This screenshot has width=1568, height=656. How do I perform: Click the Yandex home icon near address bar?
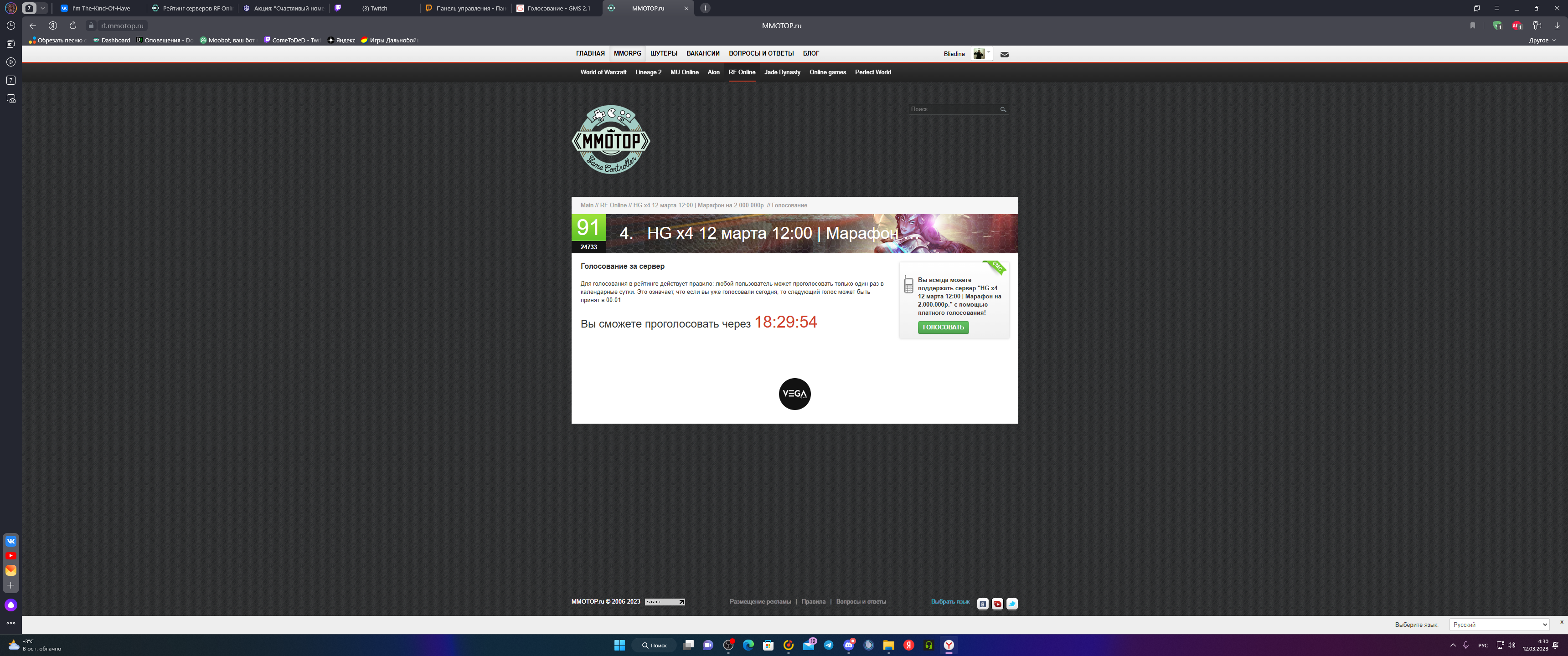(53, 26)
